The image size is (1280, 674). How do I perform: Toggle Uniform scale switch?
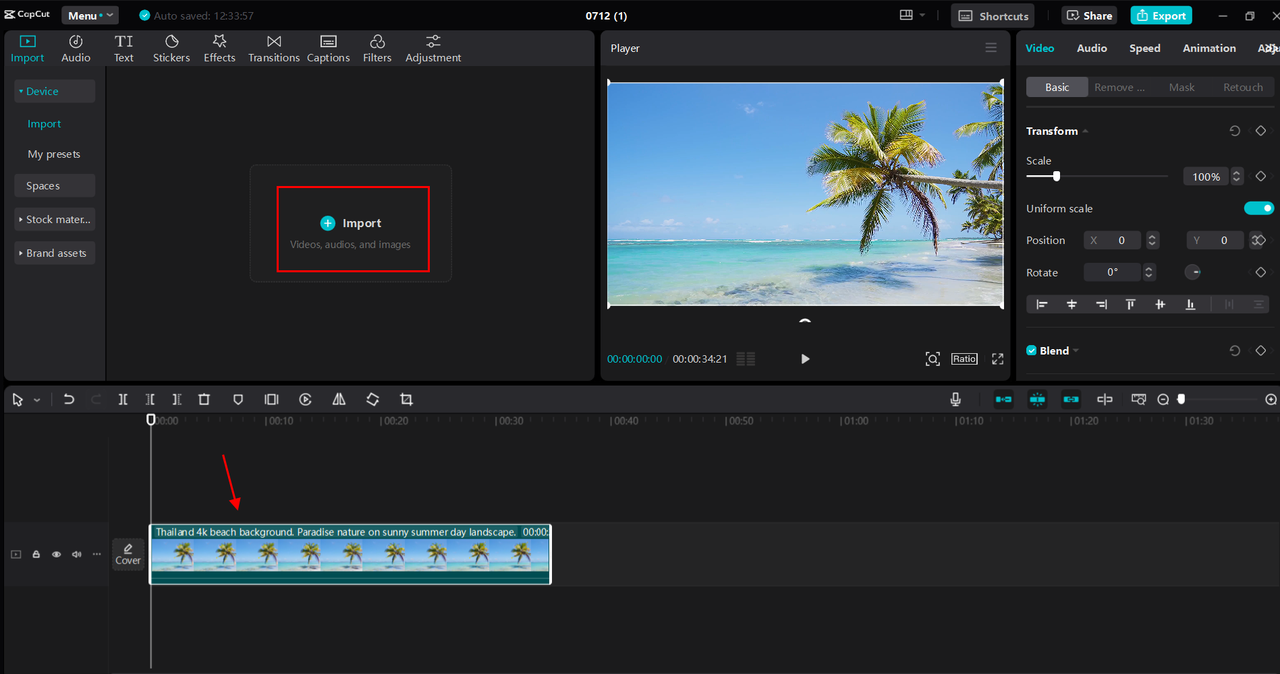[x=1259, y=208]
